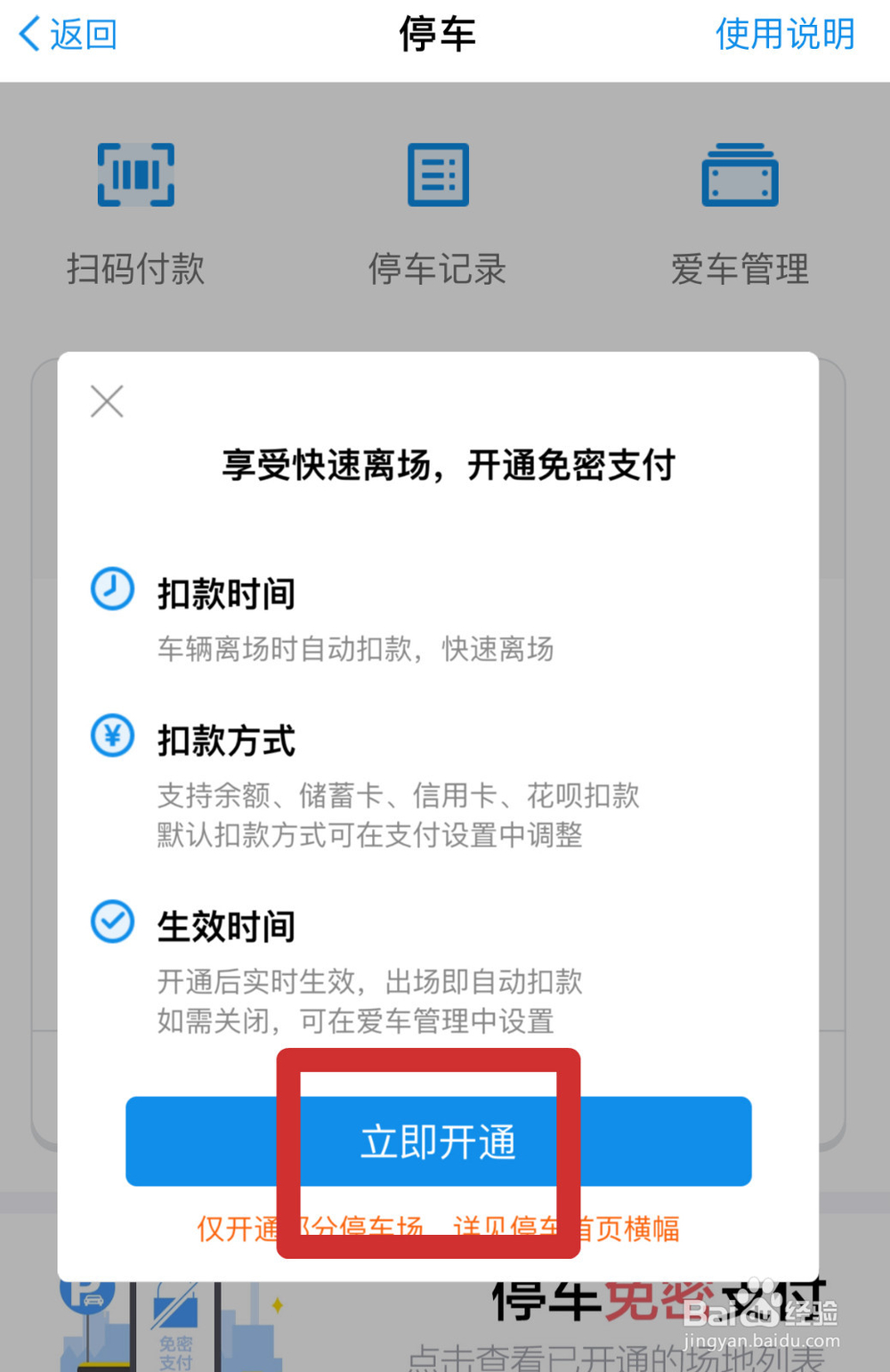Tap the checkmark icon beside 生效时间

point(113,921)
